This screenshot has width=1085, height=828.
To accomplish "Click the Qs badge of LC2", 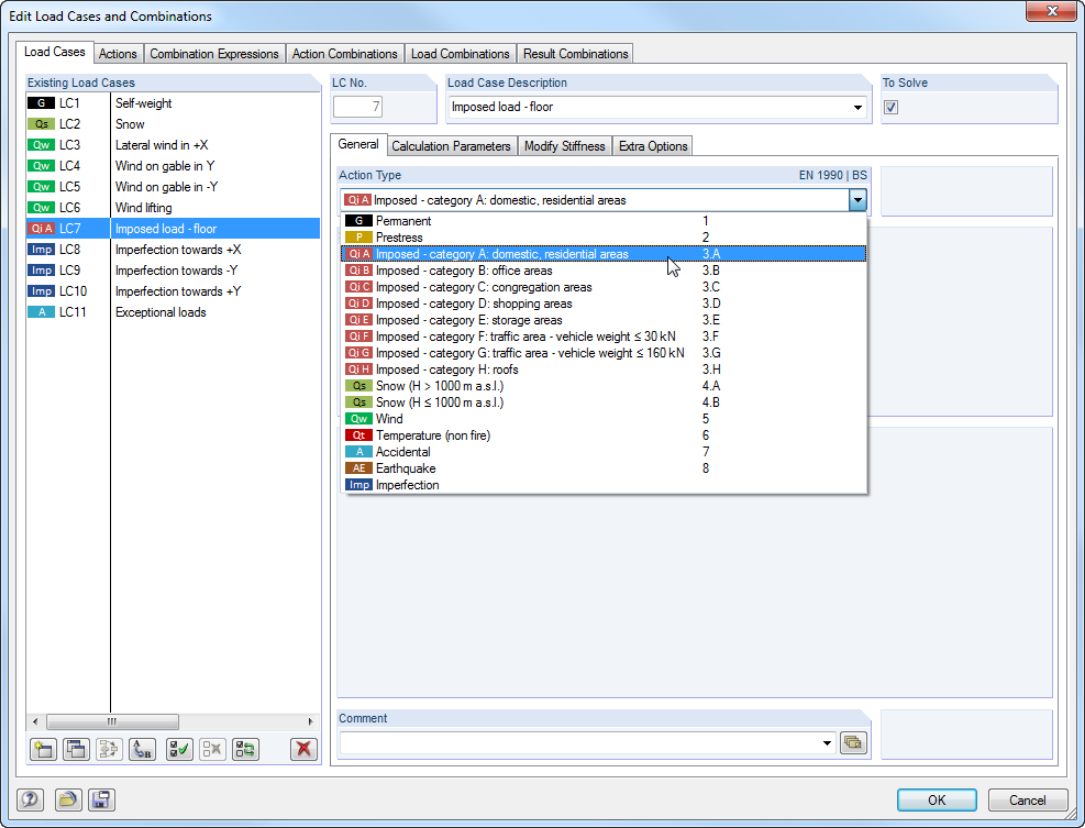I will 42,124.
